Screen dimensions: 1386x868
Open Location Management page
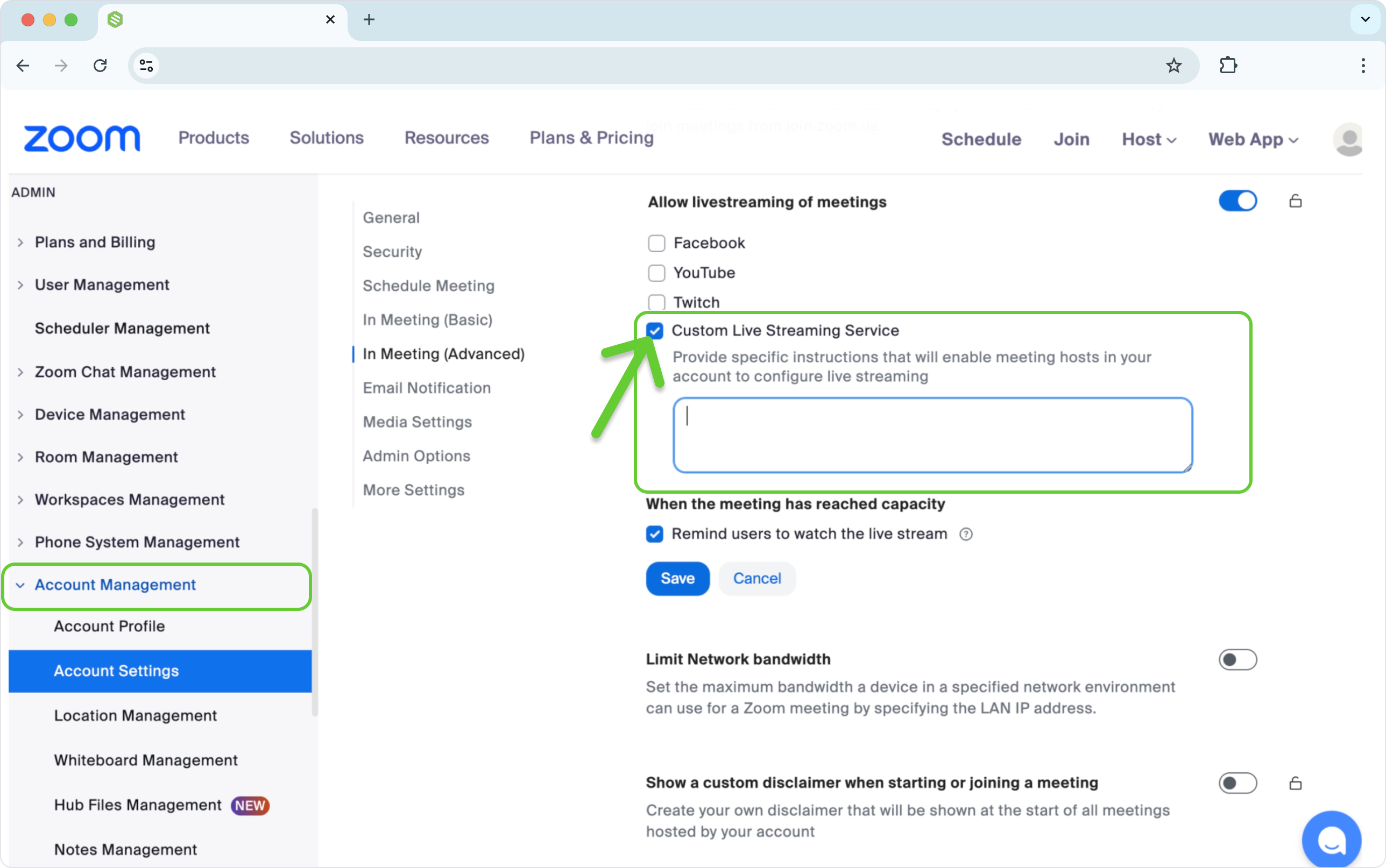(x=136, y=716)
